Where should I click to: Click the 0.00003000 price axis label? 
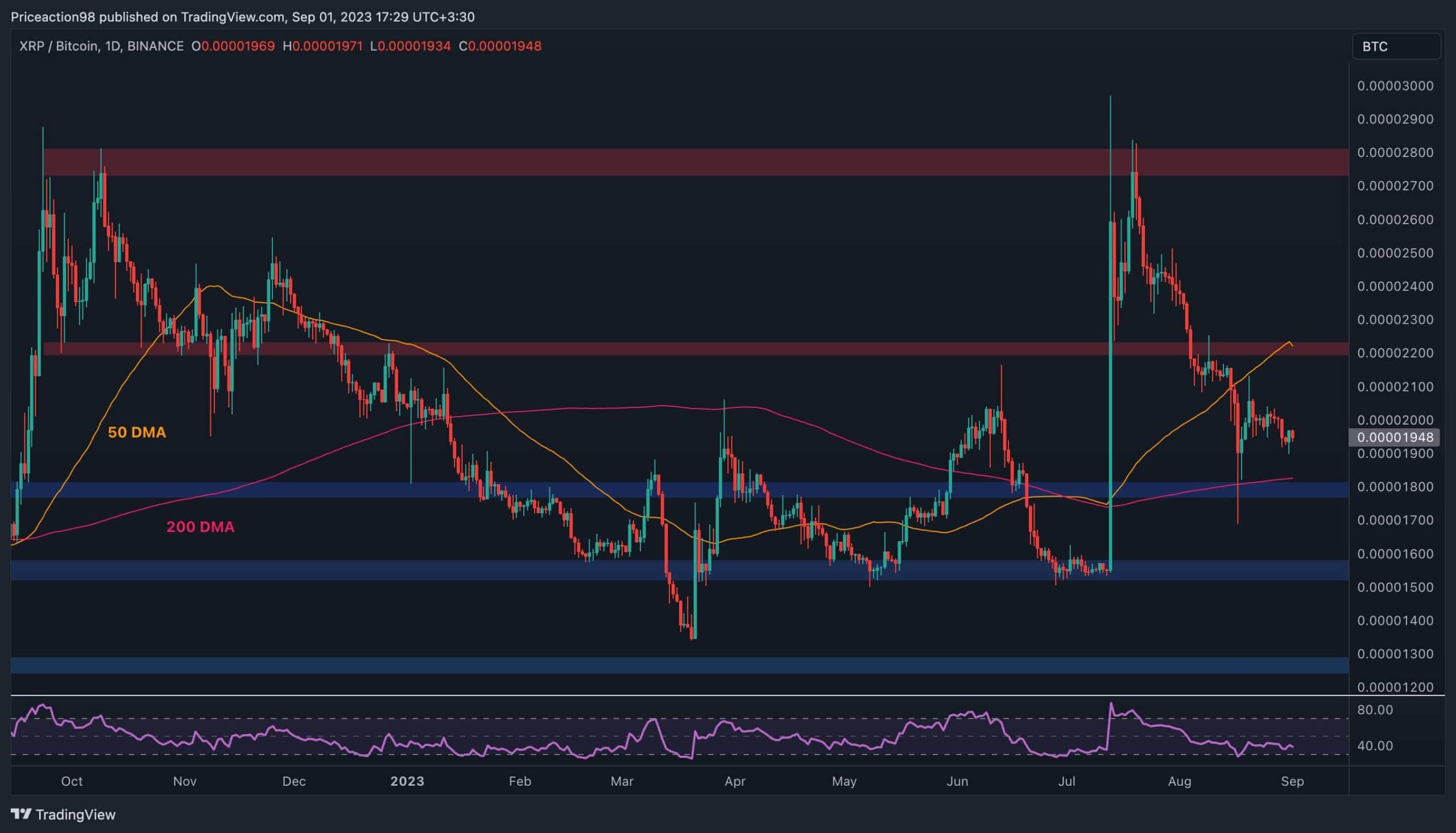tap(1395, 86)
